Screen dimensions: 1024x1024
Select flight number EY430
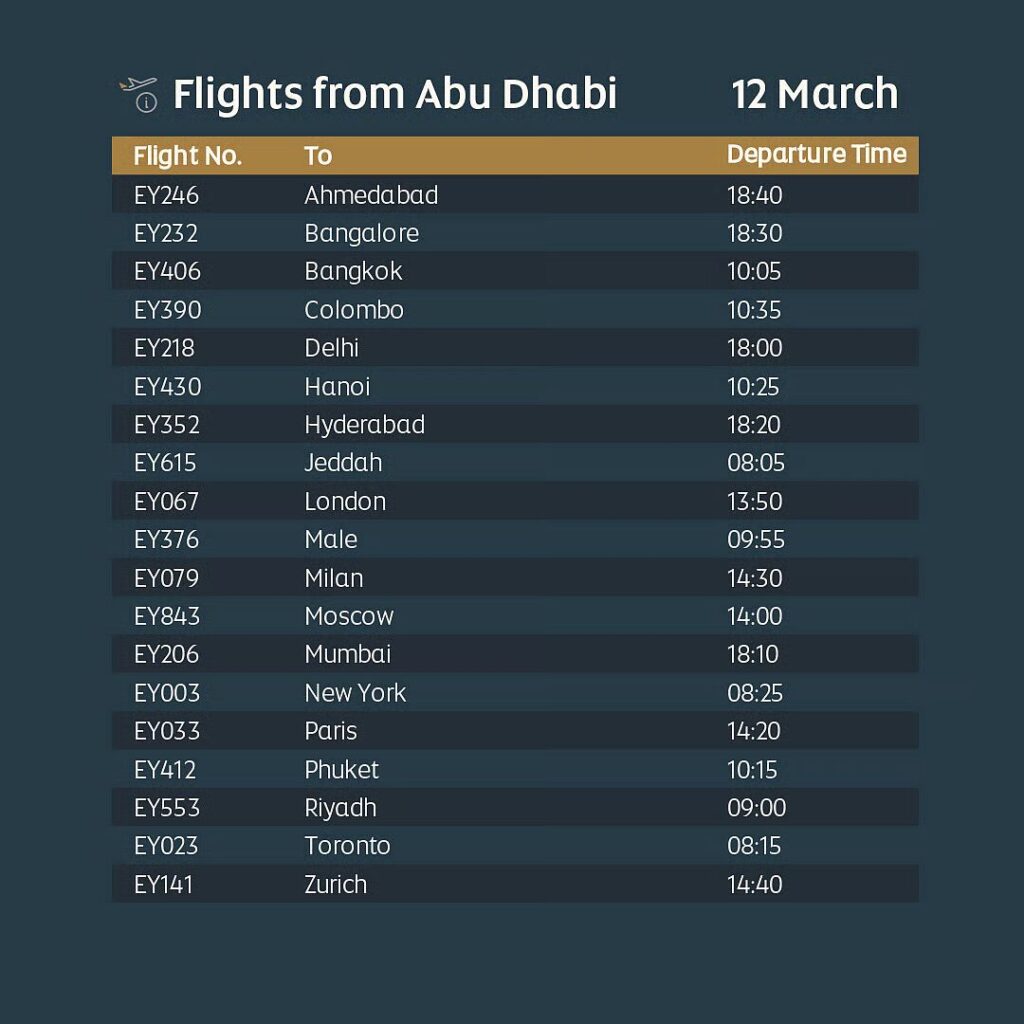(168, 387)
